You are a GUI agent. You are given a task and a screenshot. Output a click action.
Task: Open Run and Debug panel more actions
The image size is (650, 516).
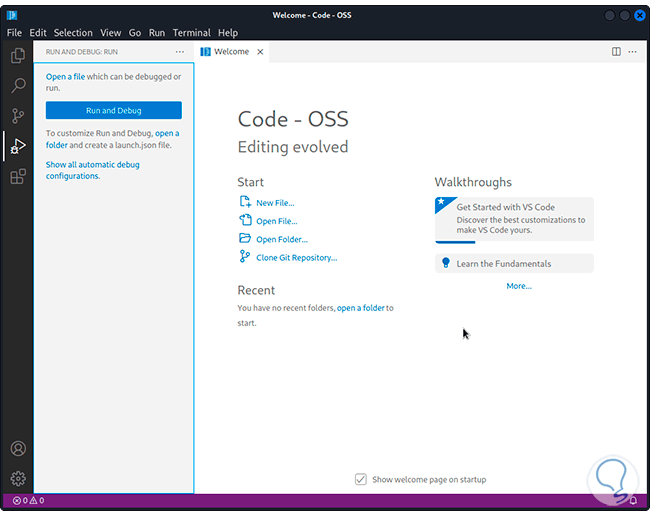pyautogui.click(x=180, y=51)
